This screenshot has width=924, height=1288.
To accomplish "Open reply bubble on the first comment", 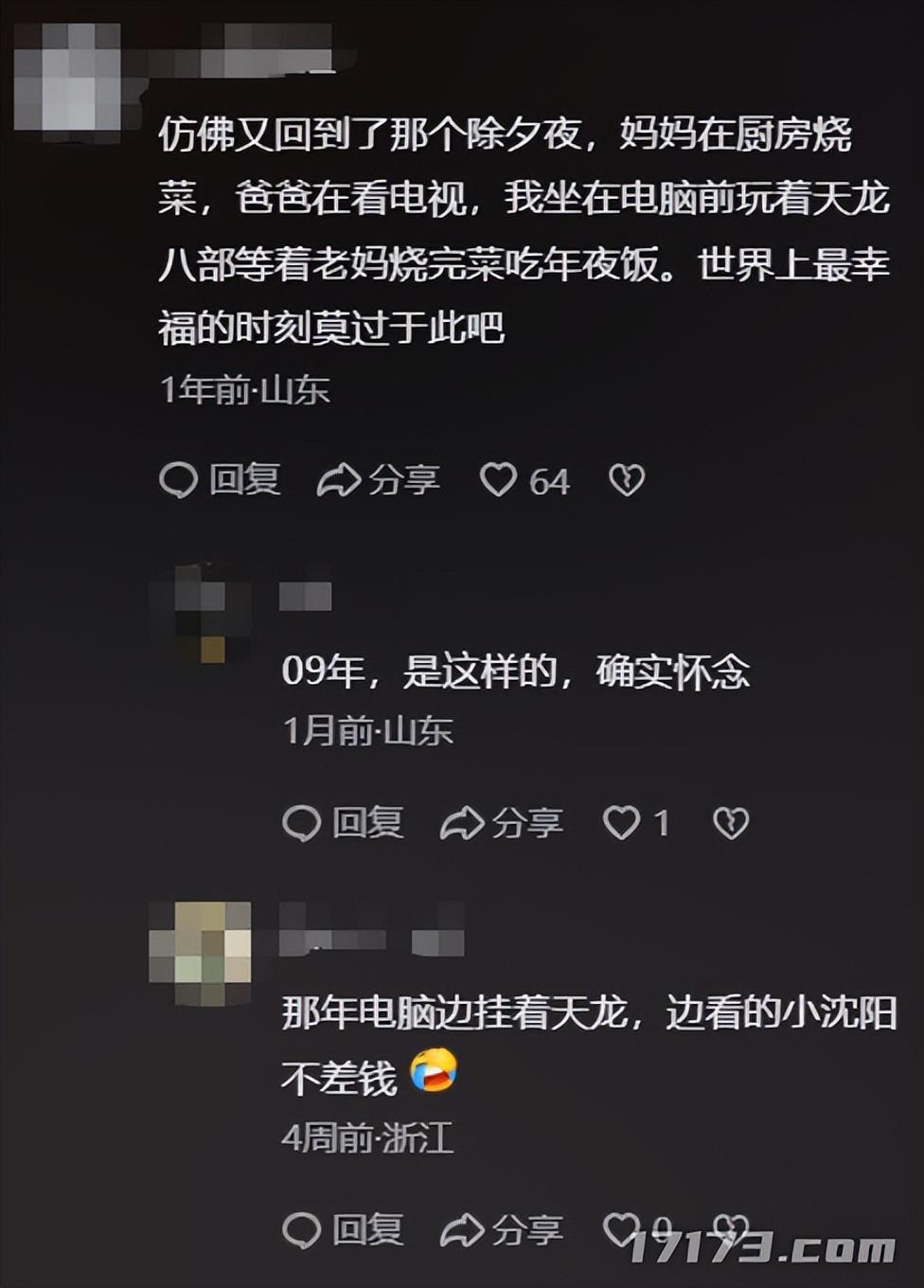I will pyautogui.click(x=178, y=480).
